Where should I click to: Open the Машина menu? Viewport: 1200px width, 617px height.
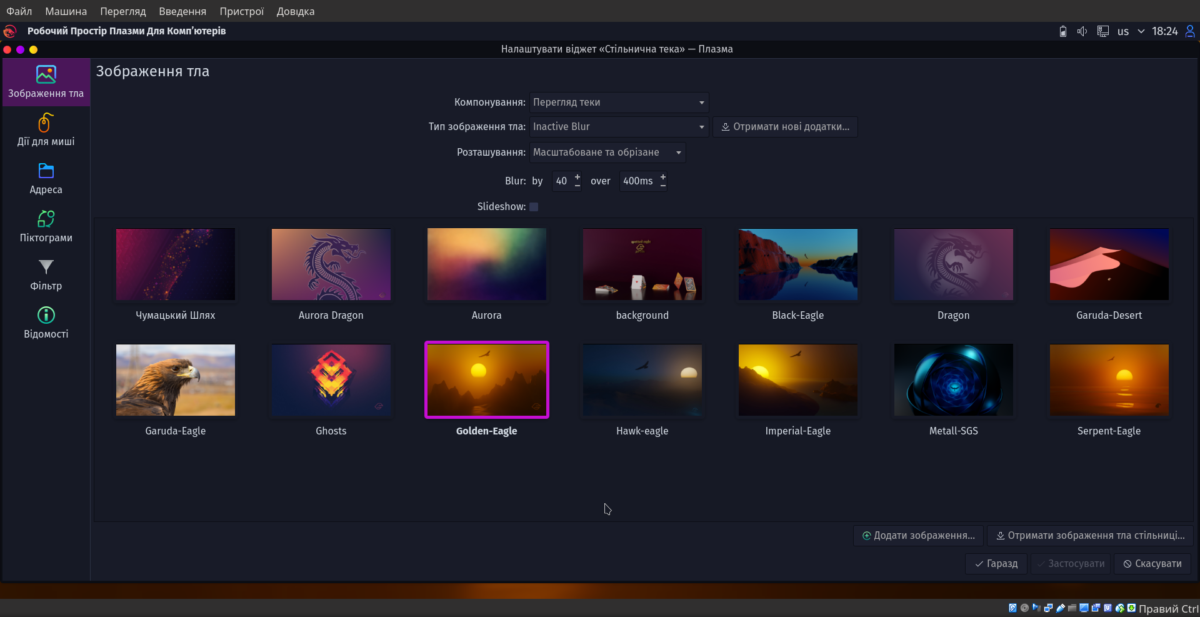66,11
